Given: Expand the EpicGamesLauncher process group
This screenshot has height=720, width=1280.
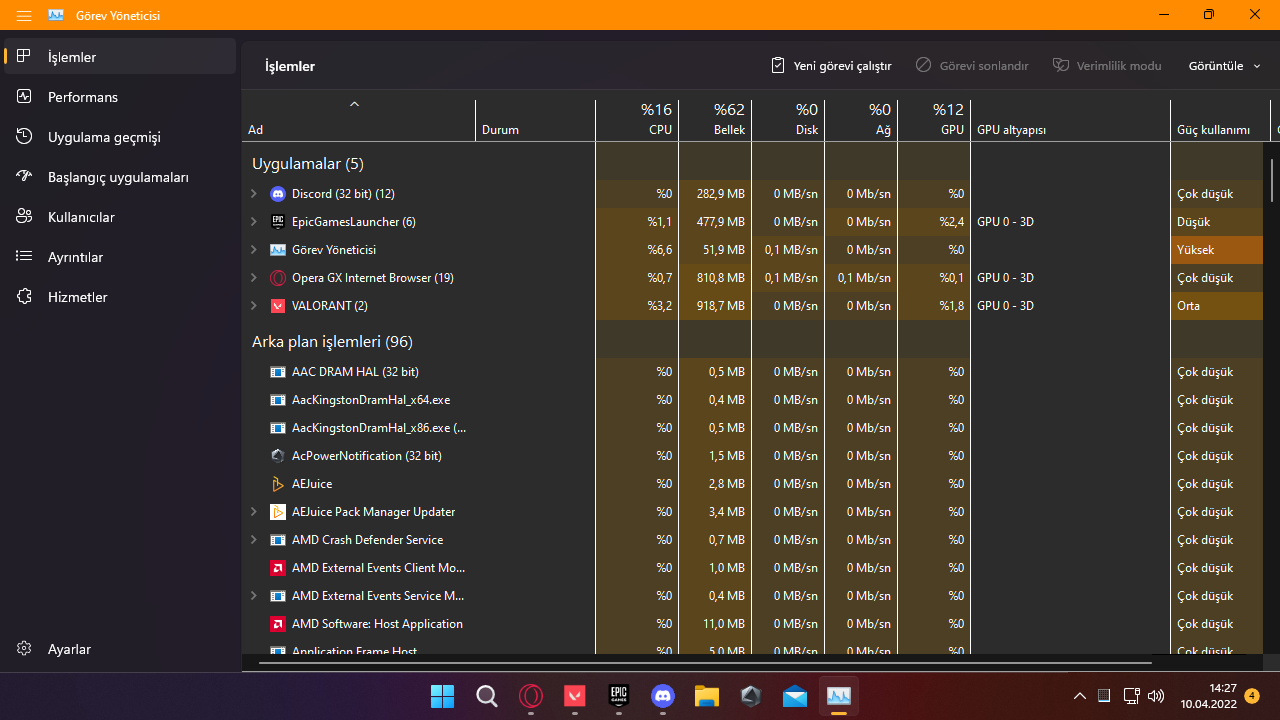Looking at the screenshot, I should pos(254,222).
